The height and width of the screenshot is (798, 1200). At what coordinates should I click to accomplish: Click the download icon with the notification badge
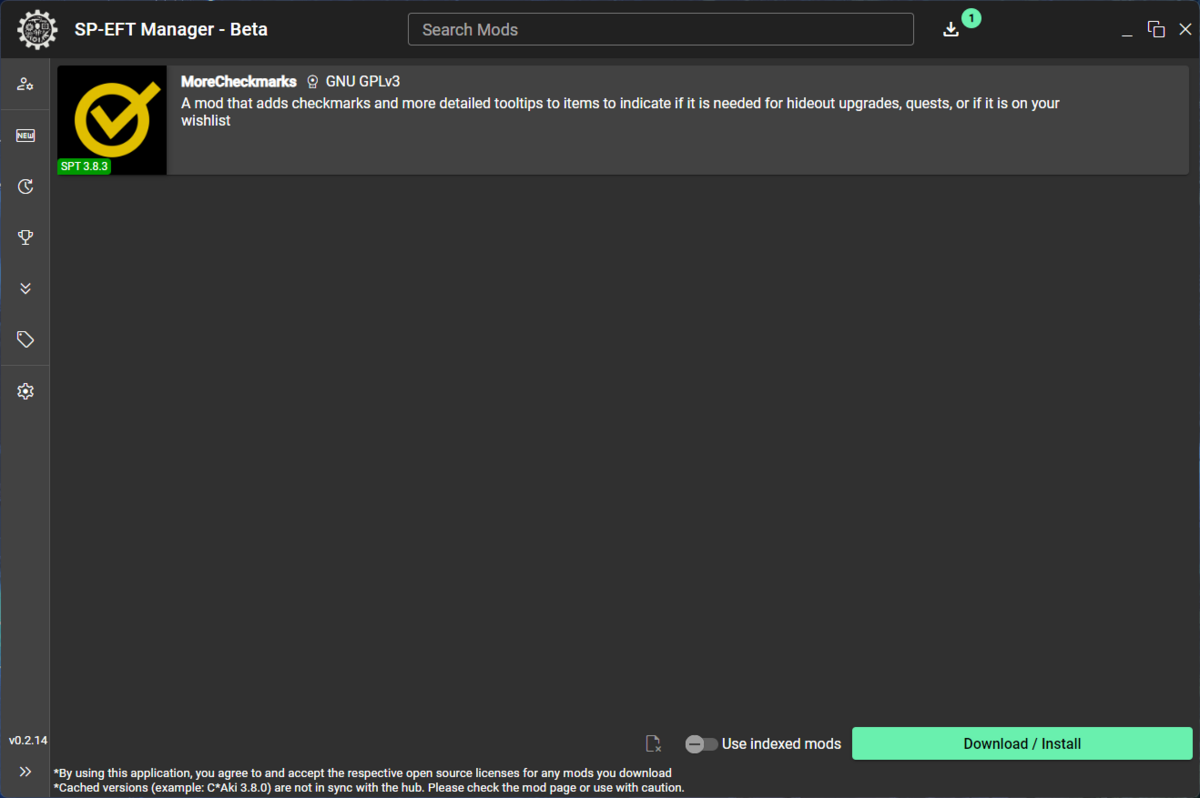[950, 29]
